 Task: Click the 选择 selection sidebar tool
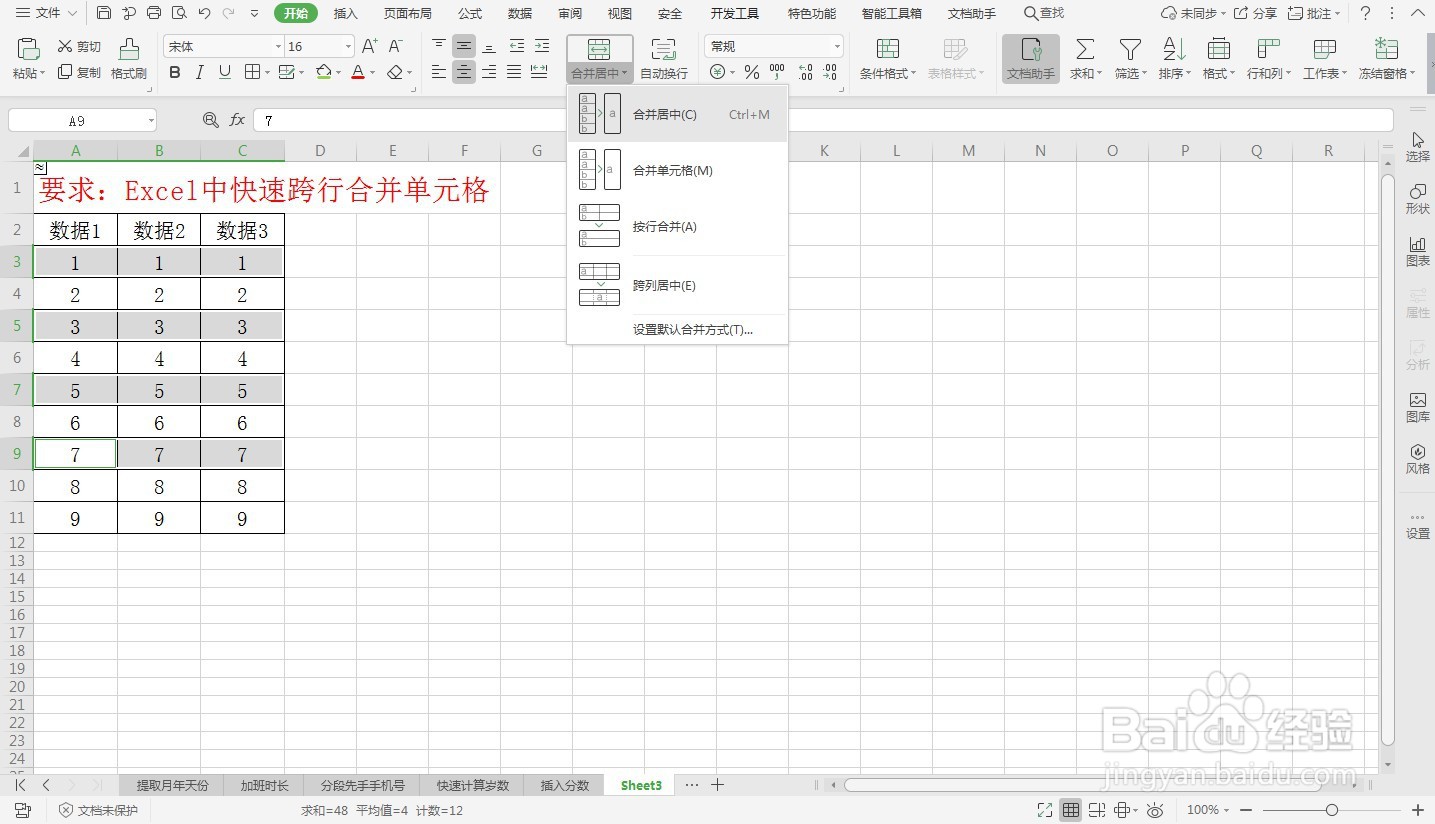tap(1418, 147)
